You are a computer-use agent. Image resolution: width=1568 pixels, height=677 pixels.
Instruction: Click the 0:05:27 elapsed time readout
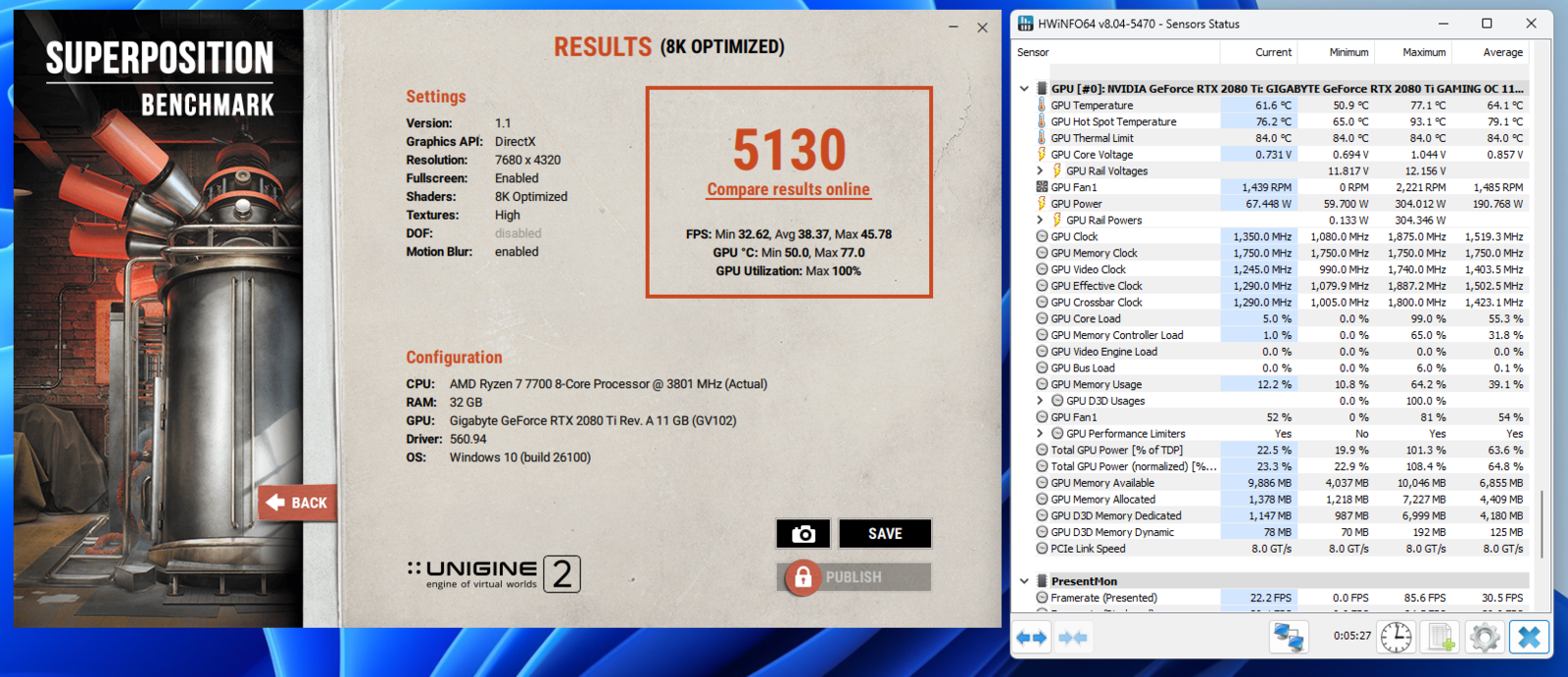point(1352,636)
